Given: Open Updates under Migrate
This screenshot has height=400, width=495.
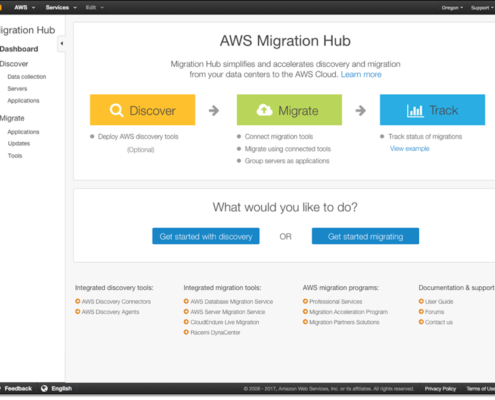Looking at the screenshot, I should (x=19, y=143).
